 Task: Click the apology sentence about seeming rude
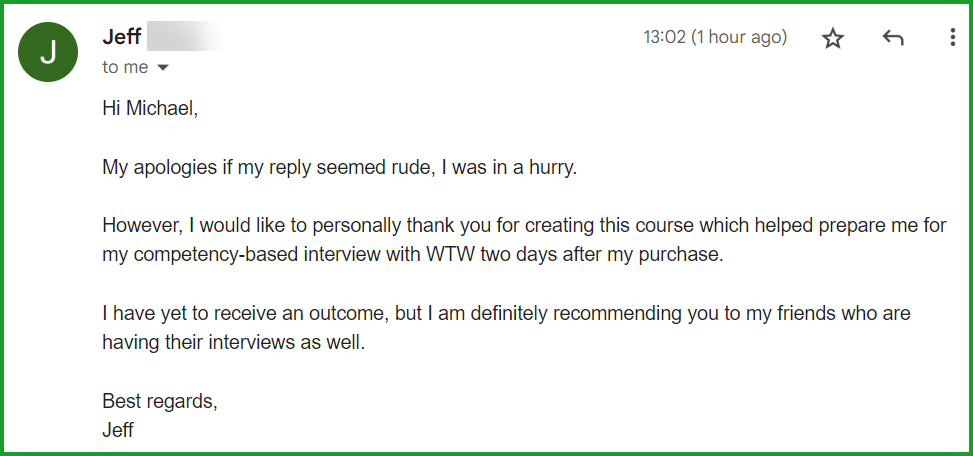tap(340, 167)
